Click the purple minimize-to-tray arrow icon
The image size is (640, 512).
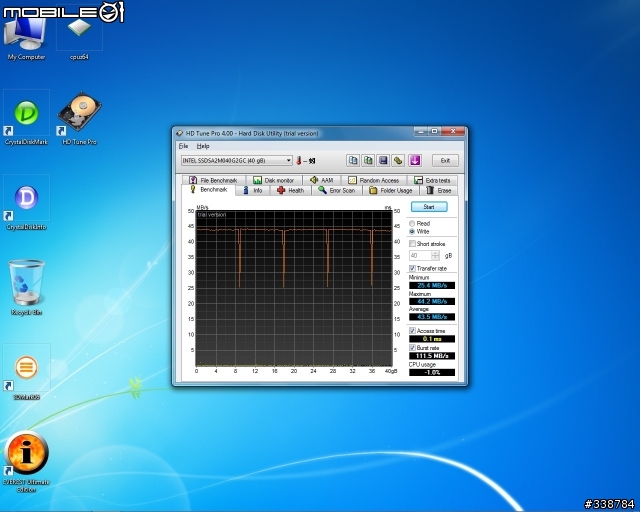pos(415,160)
